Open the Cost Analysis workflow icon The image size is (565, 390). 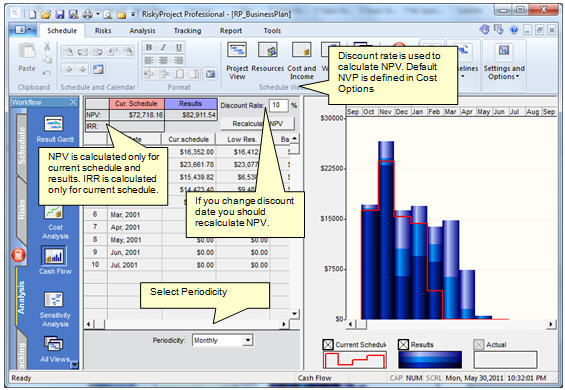coord(55,221)
